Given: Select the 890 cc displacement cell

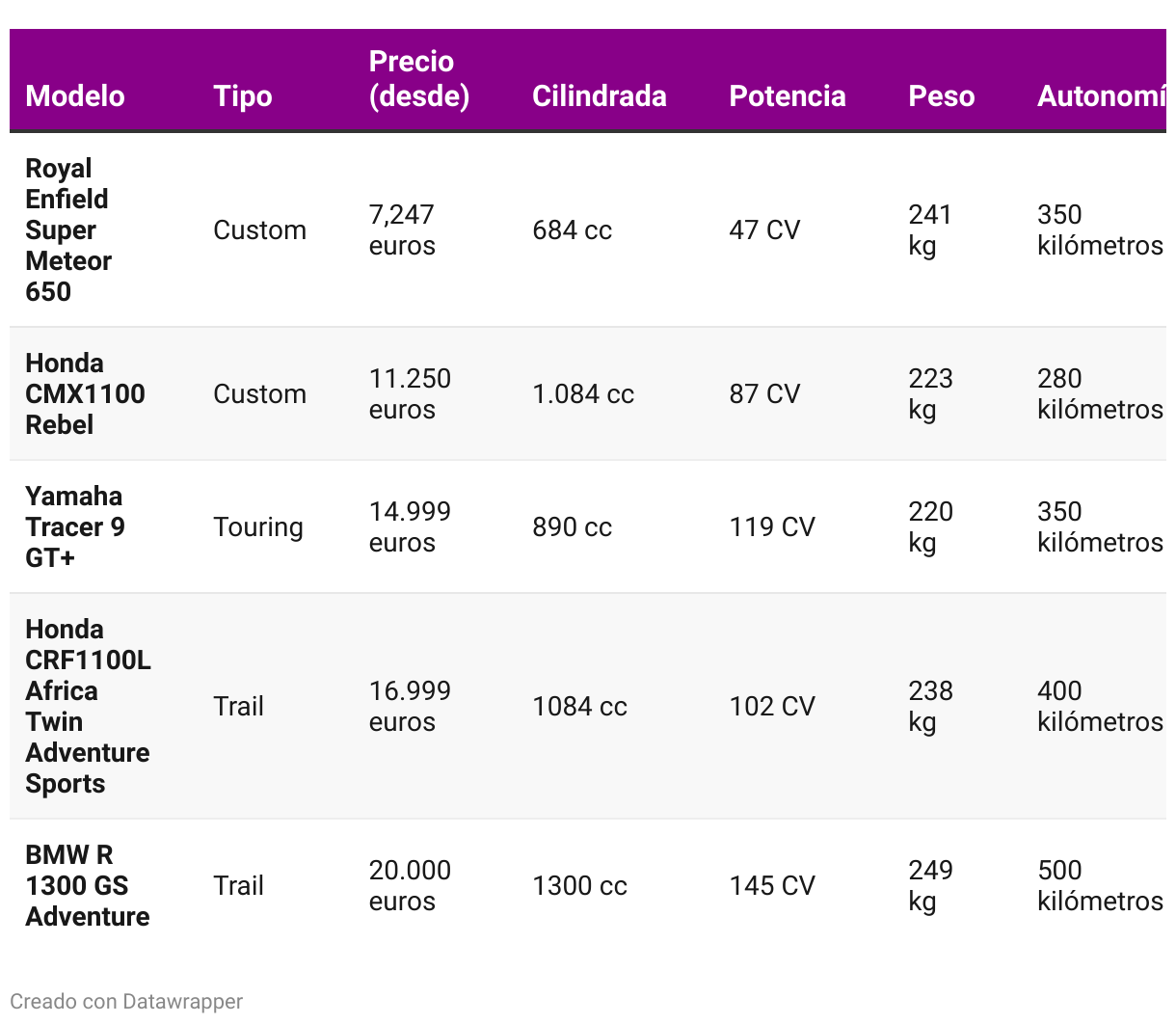Looking at the screenshot, I should coord(573,526).
